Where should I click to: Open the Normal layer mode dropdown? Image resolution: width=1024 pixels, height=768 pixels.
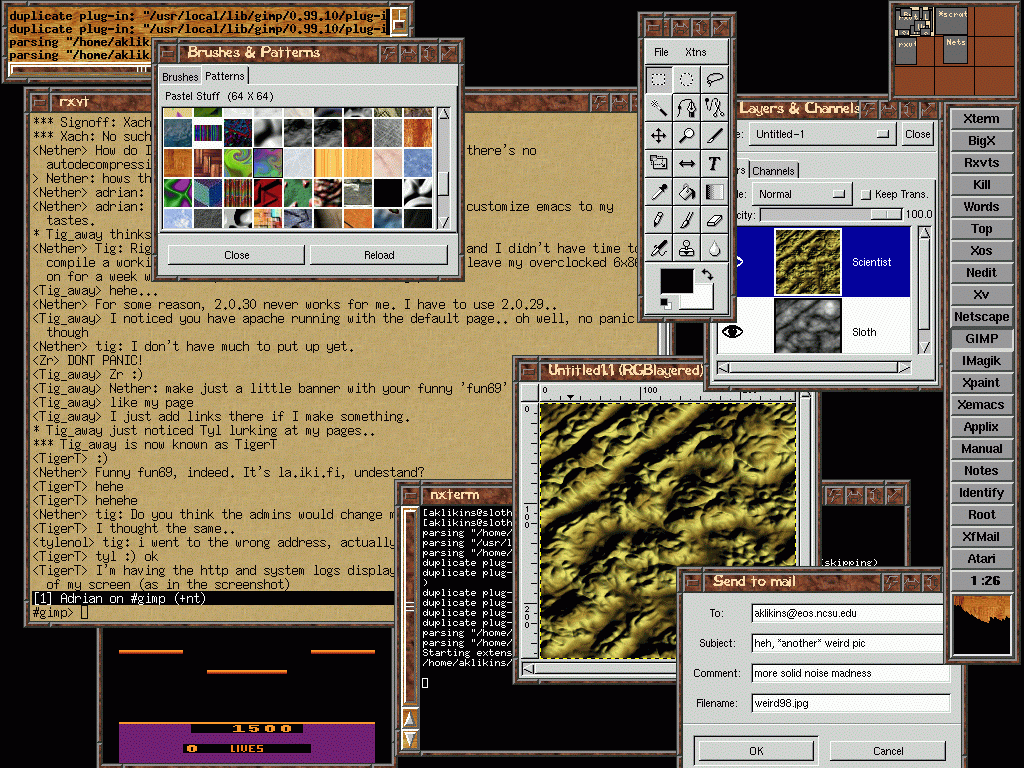[802, 194]
